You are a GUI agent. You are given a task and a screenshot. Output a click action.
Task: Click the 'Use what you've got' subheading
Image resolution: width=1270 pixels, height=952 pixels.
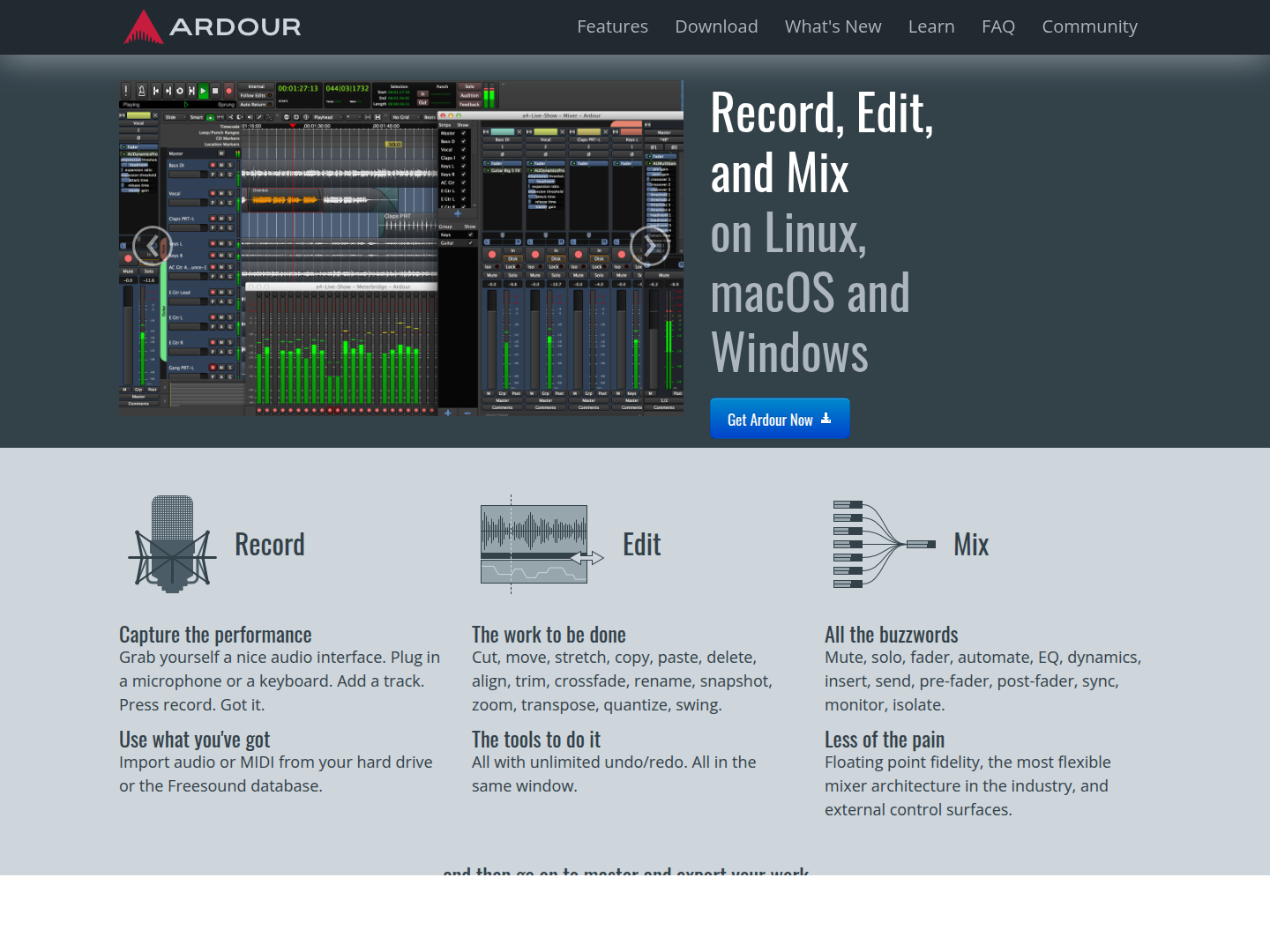click(195, 740)
